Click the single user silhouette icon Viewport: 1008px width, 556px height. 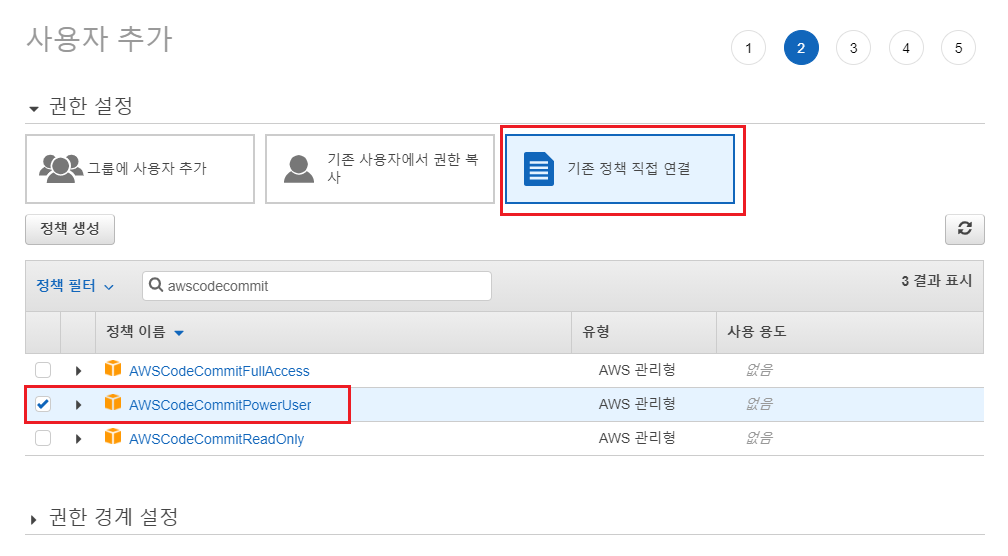tap(299, 169)
